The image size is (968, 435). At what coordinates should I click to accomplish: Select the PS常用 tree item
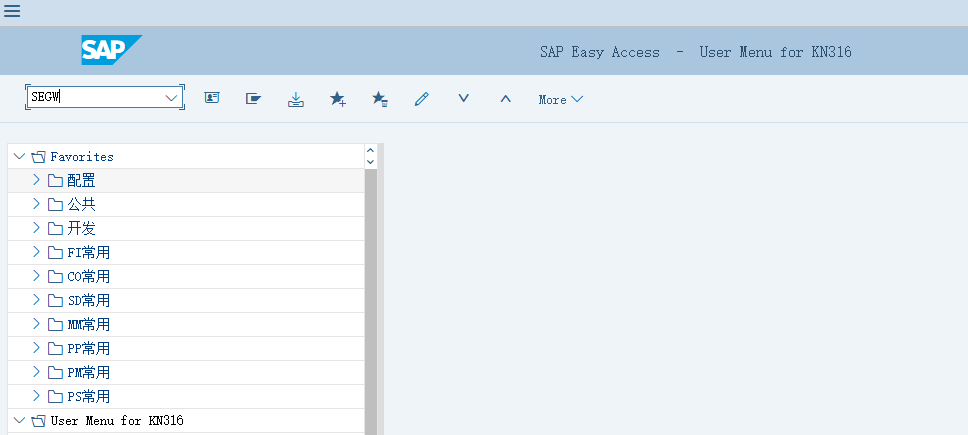[x=88, y=397]
